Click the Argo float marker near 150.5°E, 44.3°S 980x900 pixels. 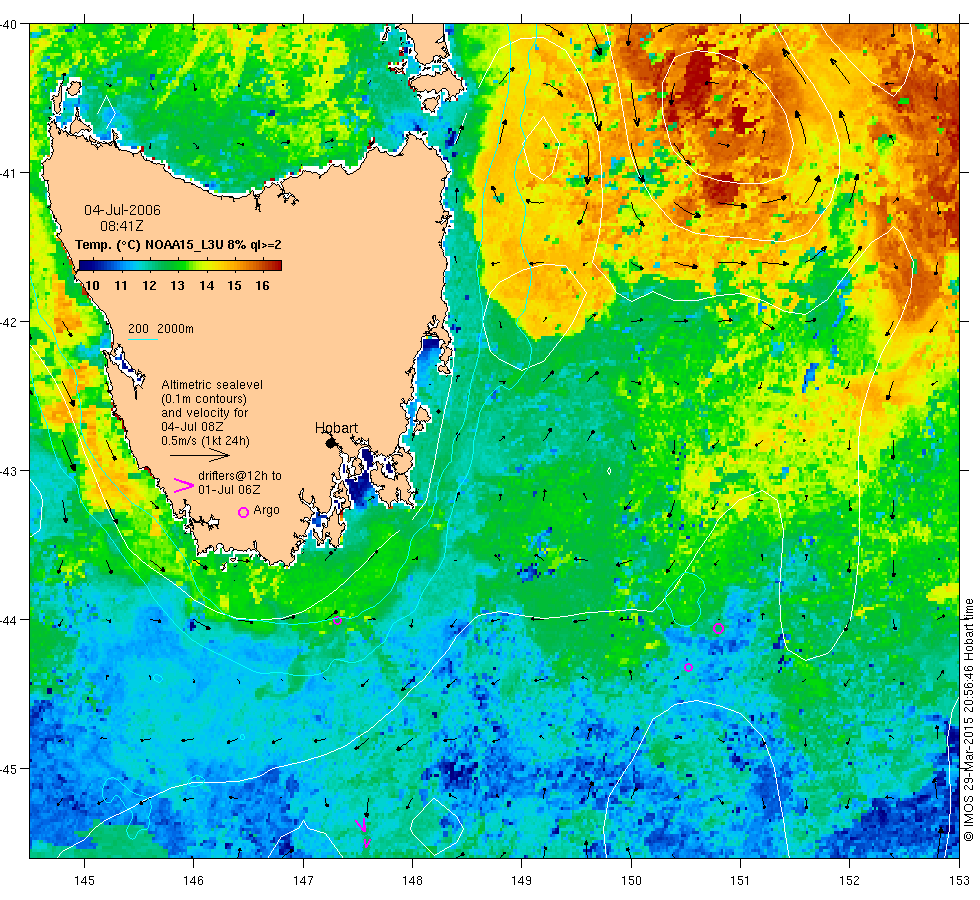[688, 668]
